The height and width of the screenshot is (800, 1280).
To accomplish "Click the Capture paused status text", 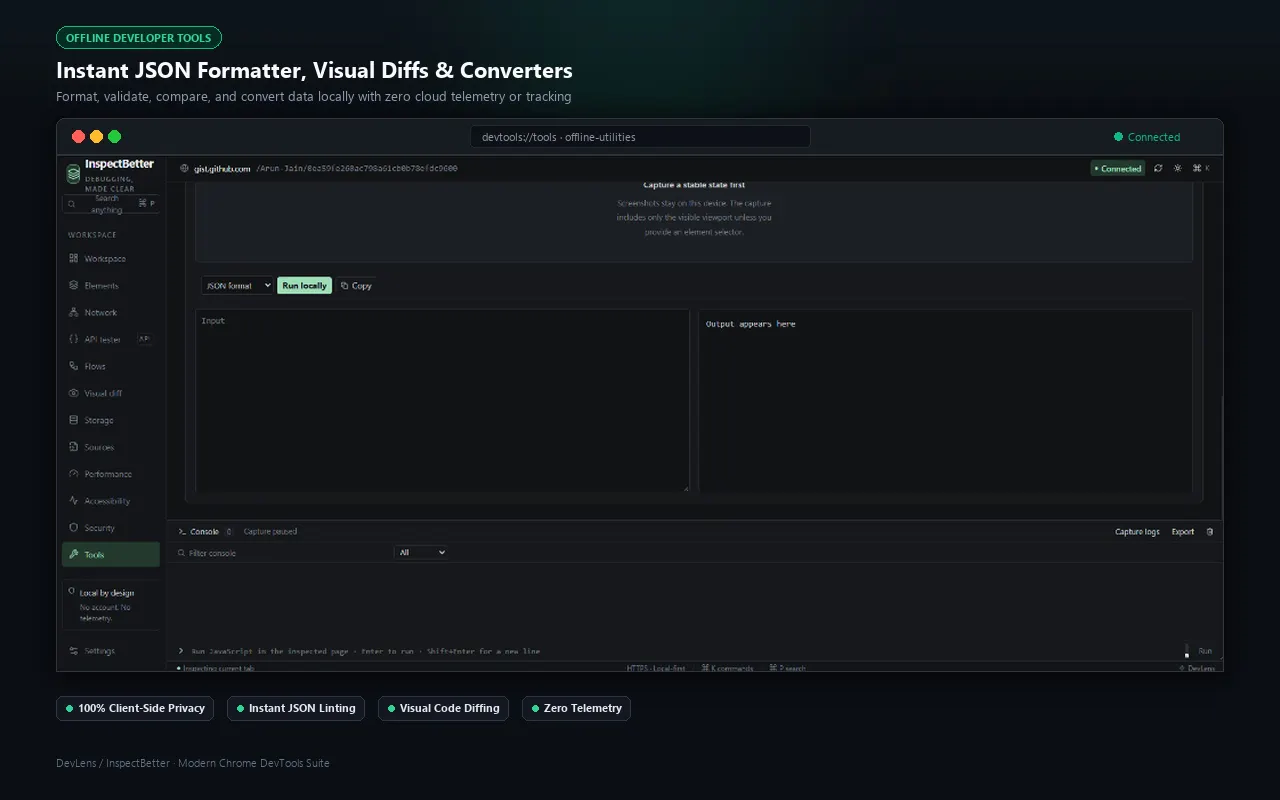I will click(270, 532).
